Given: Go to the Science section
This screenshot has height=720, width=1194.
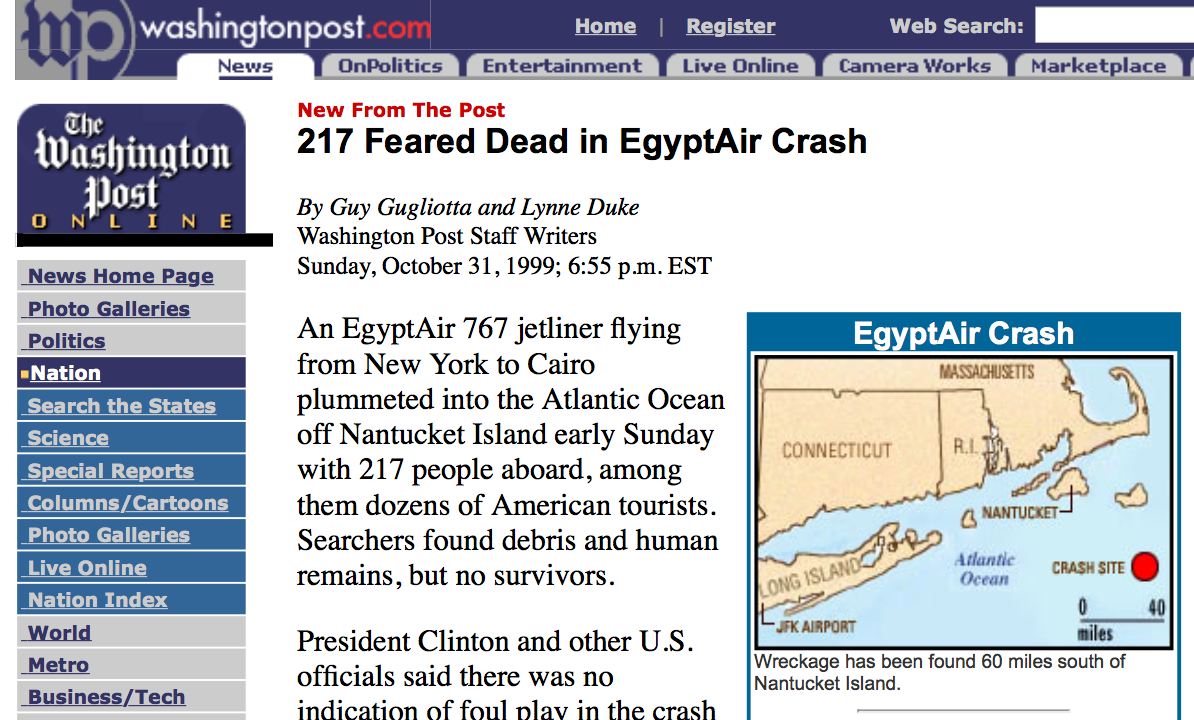Looking at the screenshot, I should [x=68, y=438].
